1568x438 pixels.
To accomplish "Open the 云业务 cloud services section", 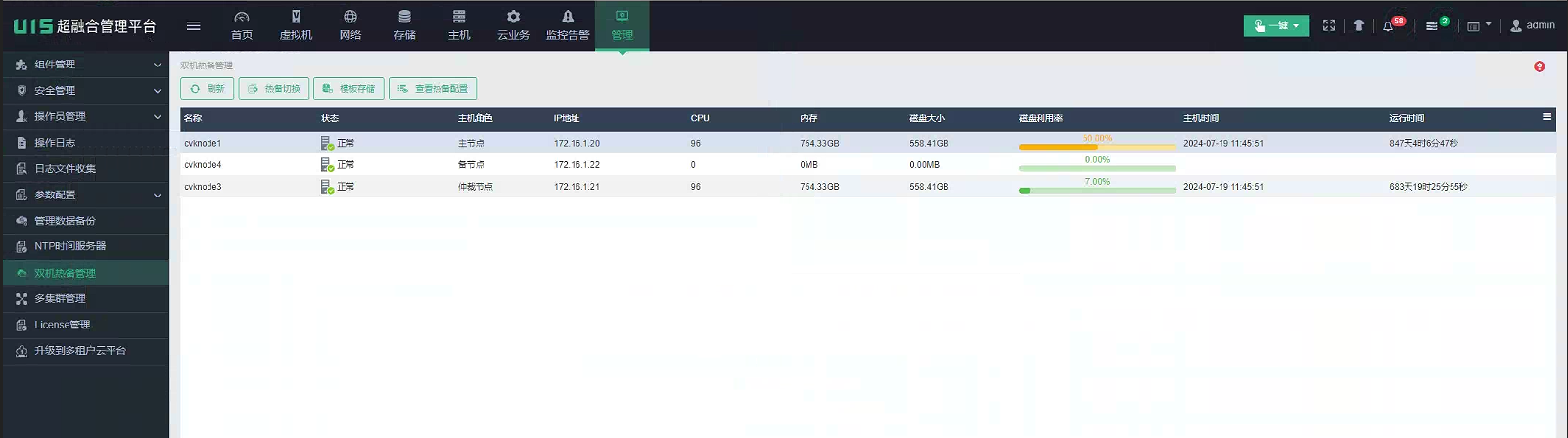I will tap(513, 25).
